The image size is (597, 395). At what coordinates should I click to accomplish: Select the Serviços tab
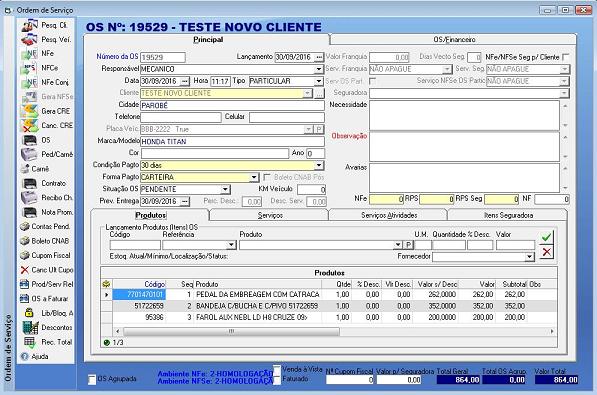270,215
